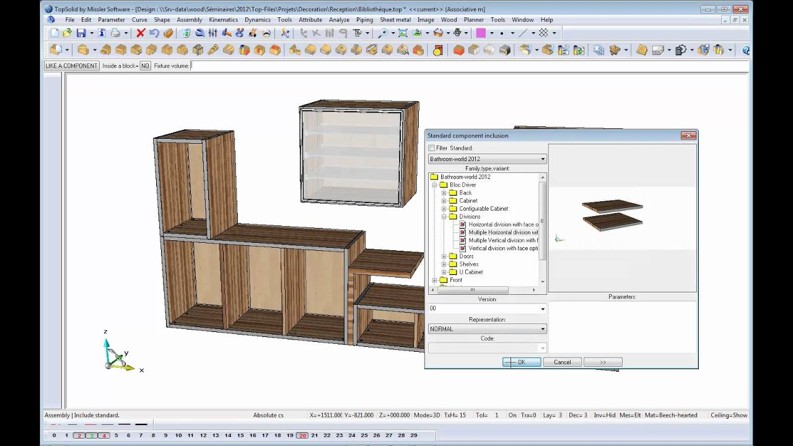Expand the Doors folder node

pyautogui.click(x=444, y=256)
